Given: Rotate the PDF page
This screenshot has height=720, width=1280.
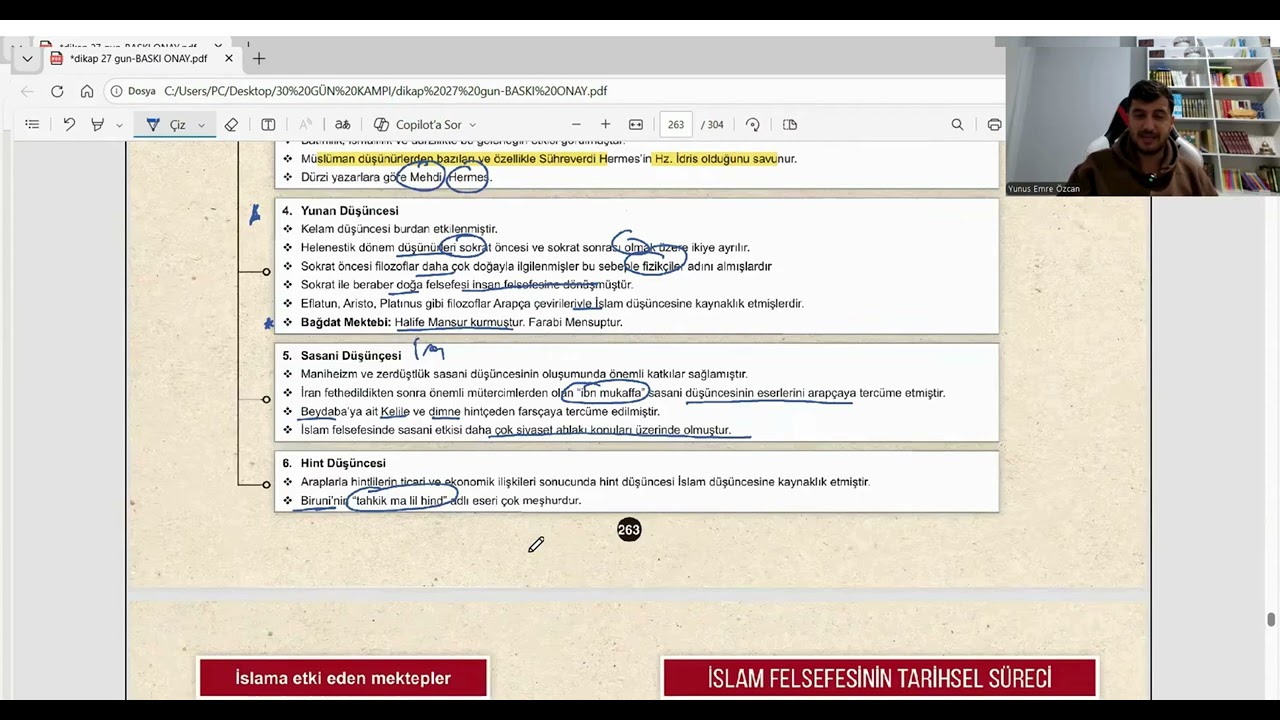Looking at the screenshot, I should (x=753, y=125).
